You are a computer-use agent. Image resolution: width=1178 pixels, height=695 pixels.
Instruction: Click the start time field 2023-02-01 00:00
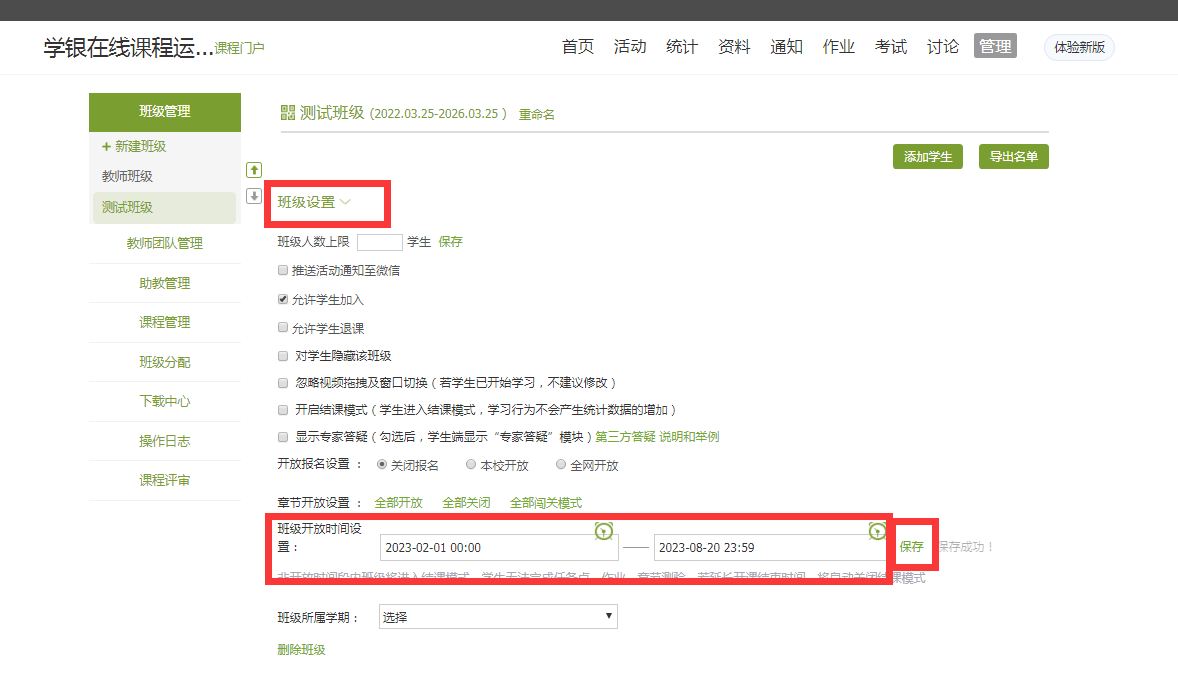[x=499, y=548]
